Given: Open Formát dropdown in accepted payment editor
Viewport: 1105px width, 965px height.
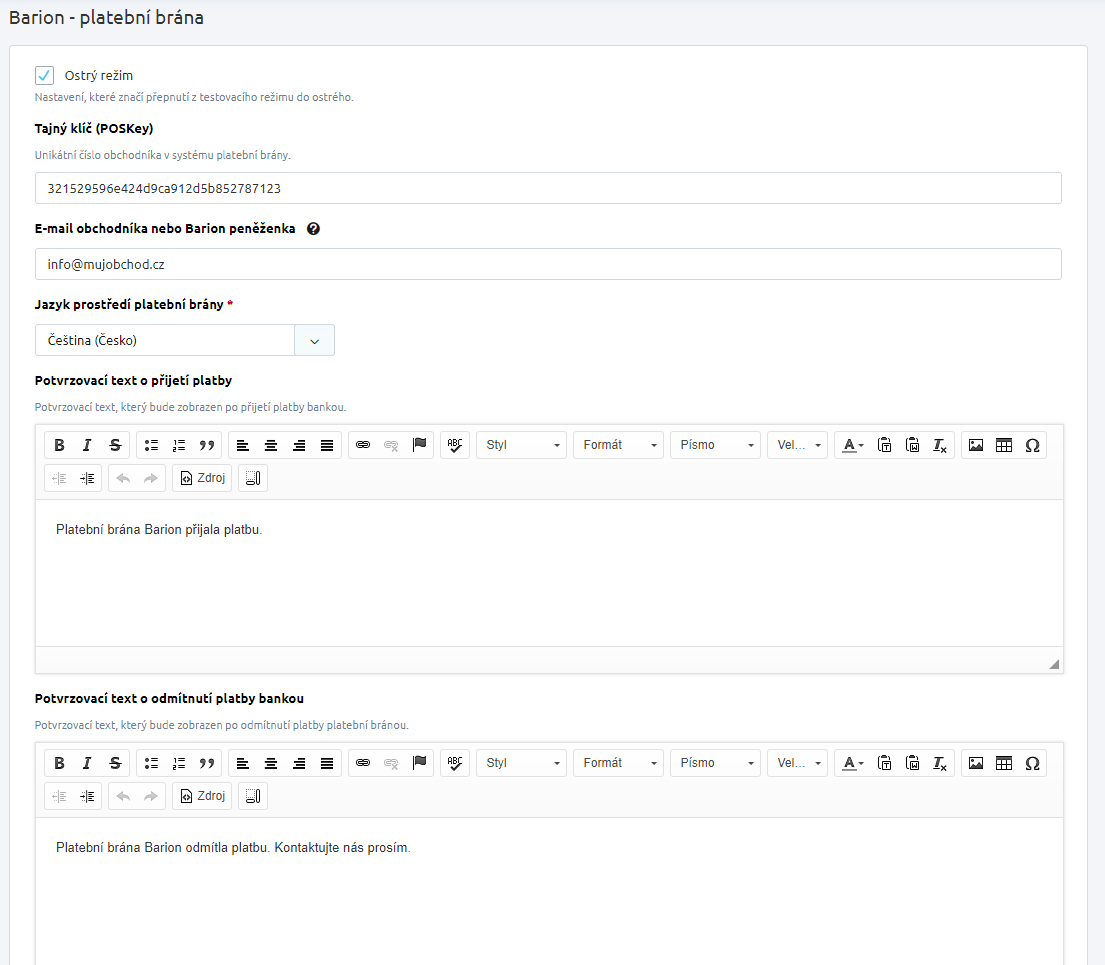Looking at the screenshot, I should [x=619, y=445].
